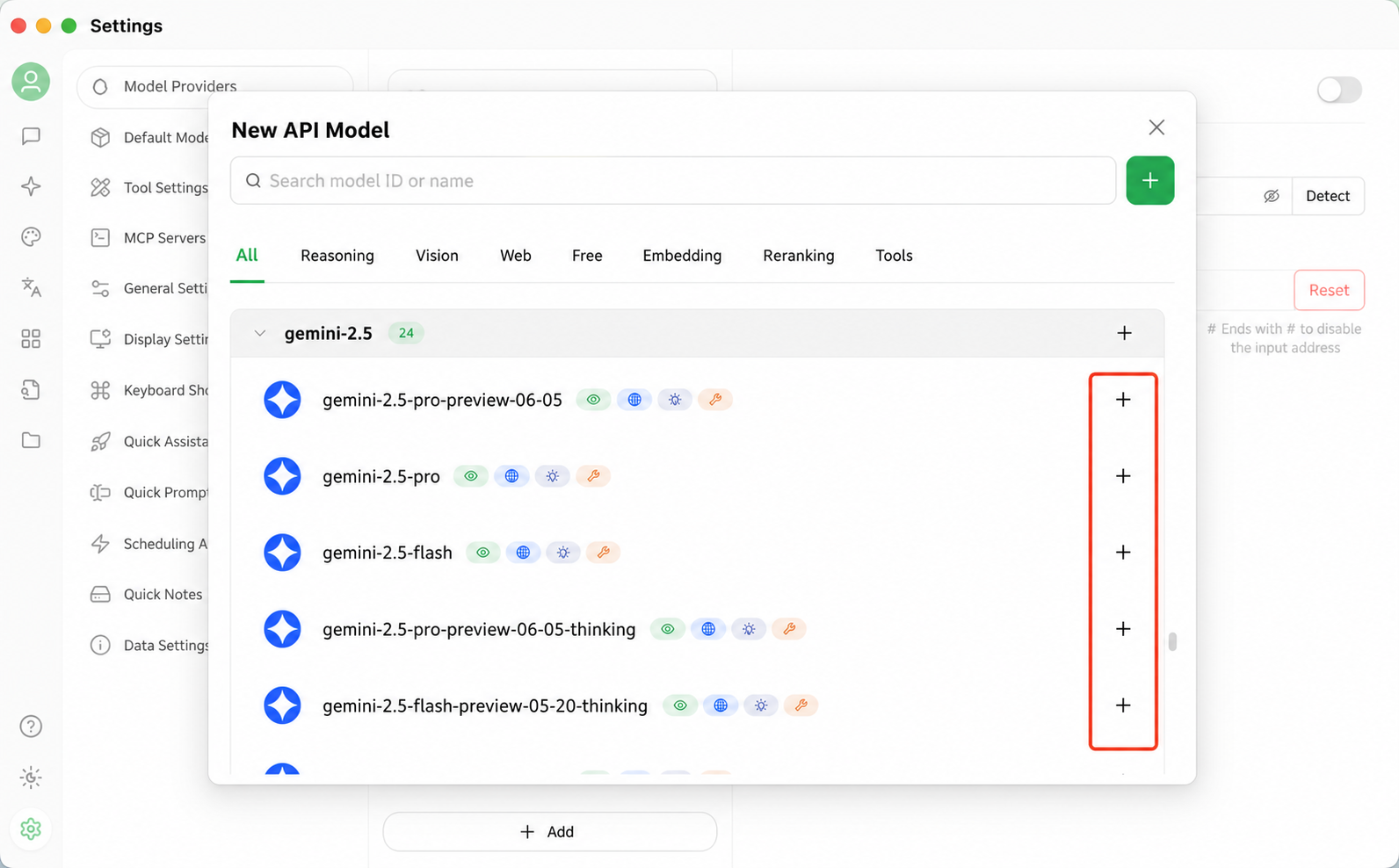Open the Reranking tab
This screenshot has height=868, width=1399.
tap(799, 256)
